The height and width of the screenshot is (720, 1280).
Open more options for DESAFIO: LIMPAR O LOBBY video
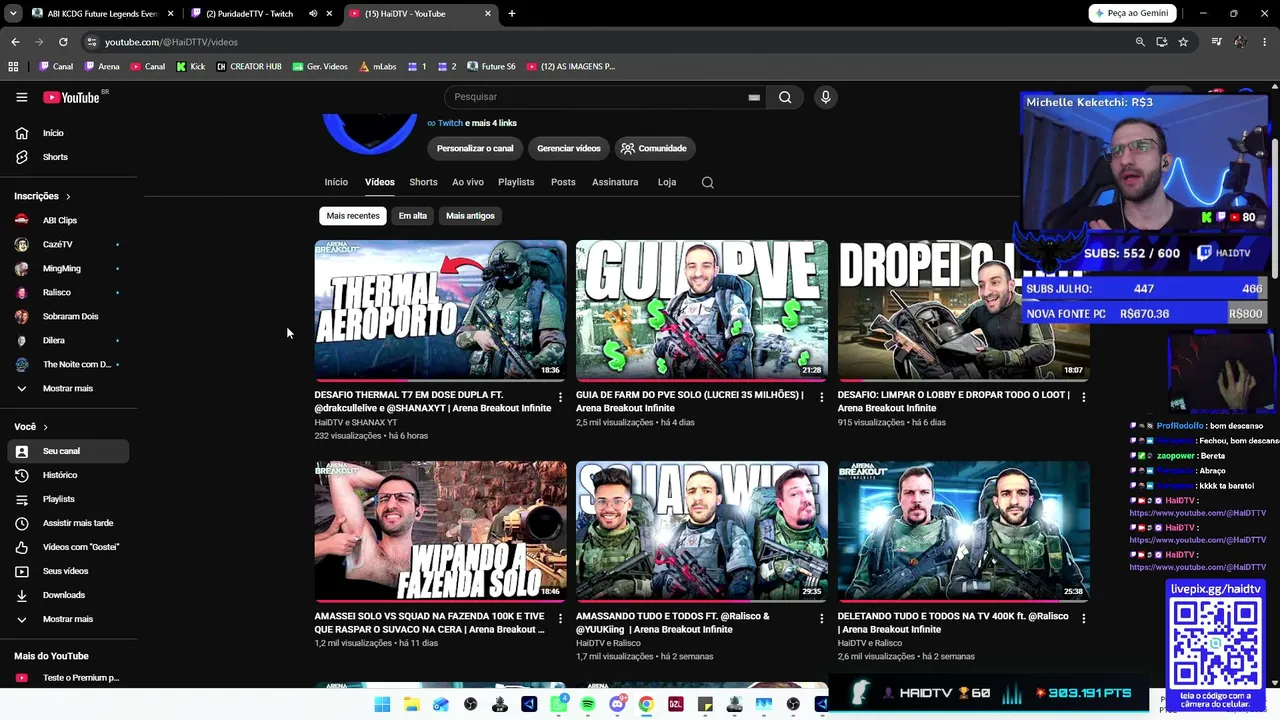tap(1083, 397)
